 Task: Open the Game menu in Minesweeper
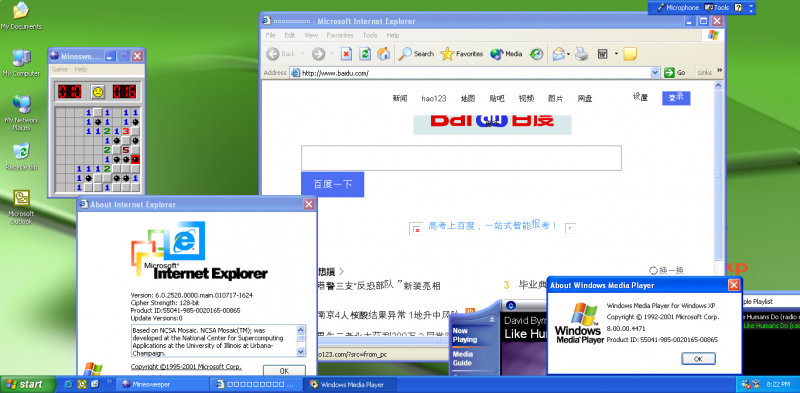[60, 69]
